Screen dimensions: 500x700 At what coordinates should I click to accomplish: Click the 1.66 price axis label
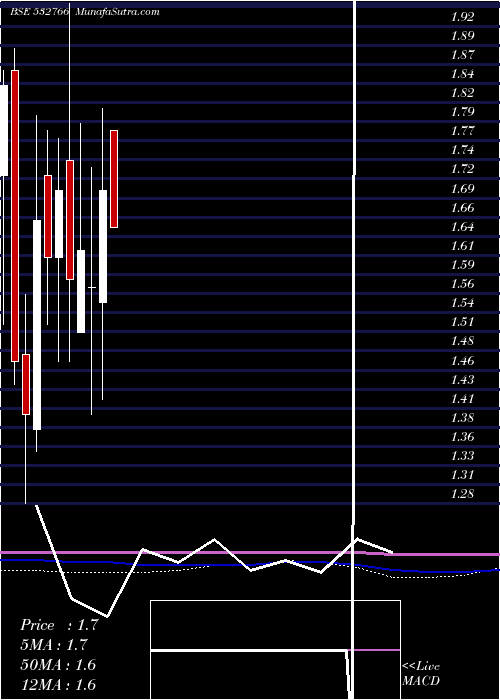[462, 208]
